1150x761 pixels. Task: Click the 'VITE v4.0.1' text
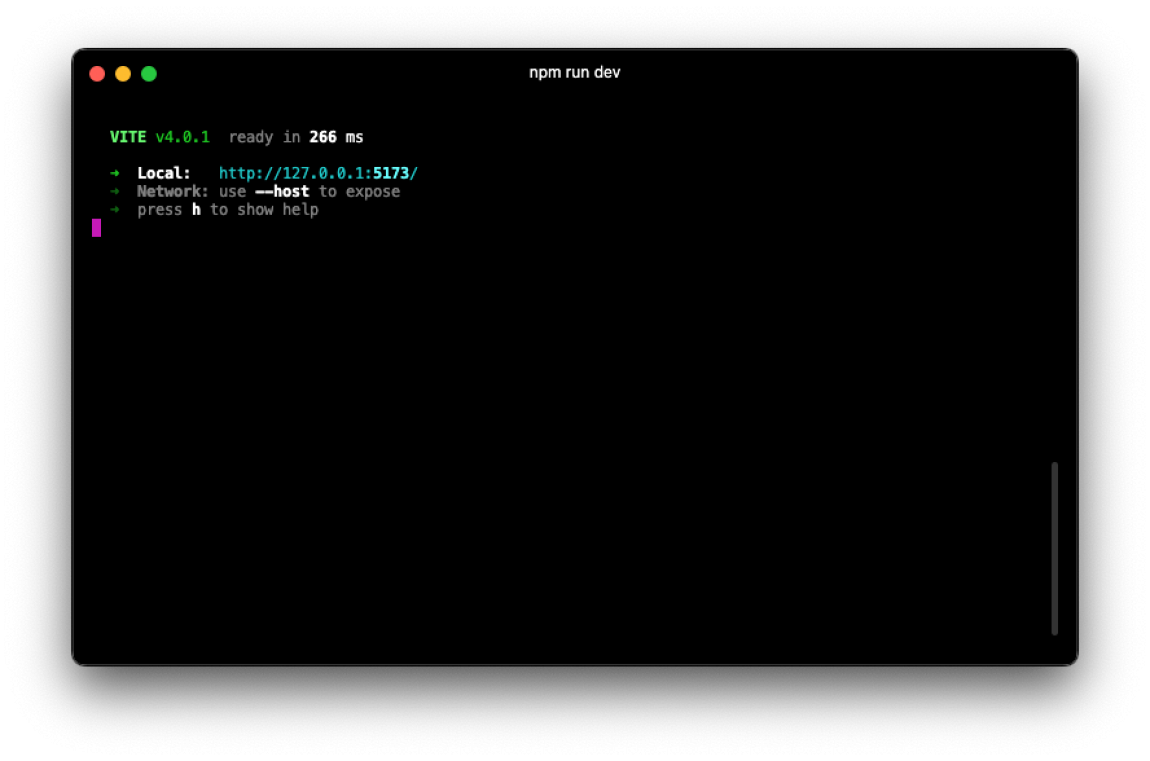[160, 137]
